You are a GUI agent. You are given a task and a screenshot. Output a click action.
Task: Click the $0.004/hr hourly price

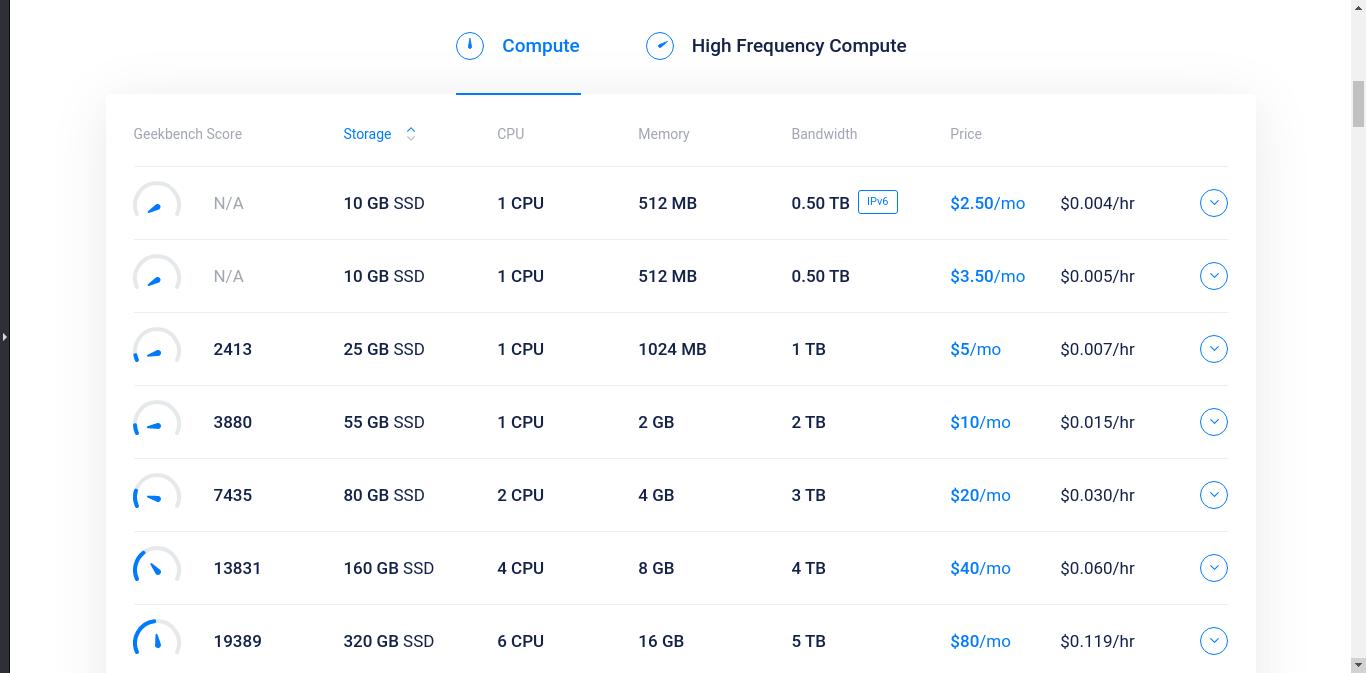pyautogui.click(x=1098, y=203)
